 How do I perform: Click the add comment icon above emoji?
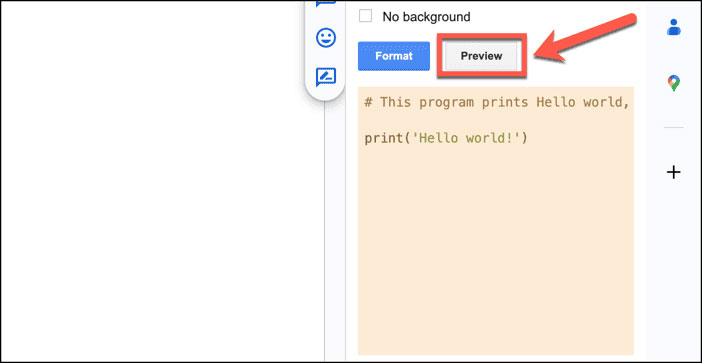pyautogui.click(x=325, y=4)
